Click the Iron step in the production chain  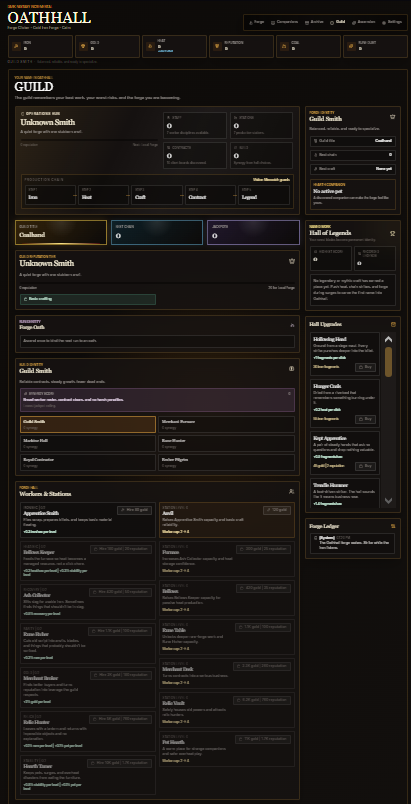point(50,195)
